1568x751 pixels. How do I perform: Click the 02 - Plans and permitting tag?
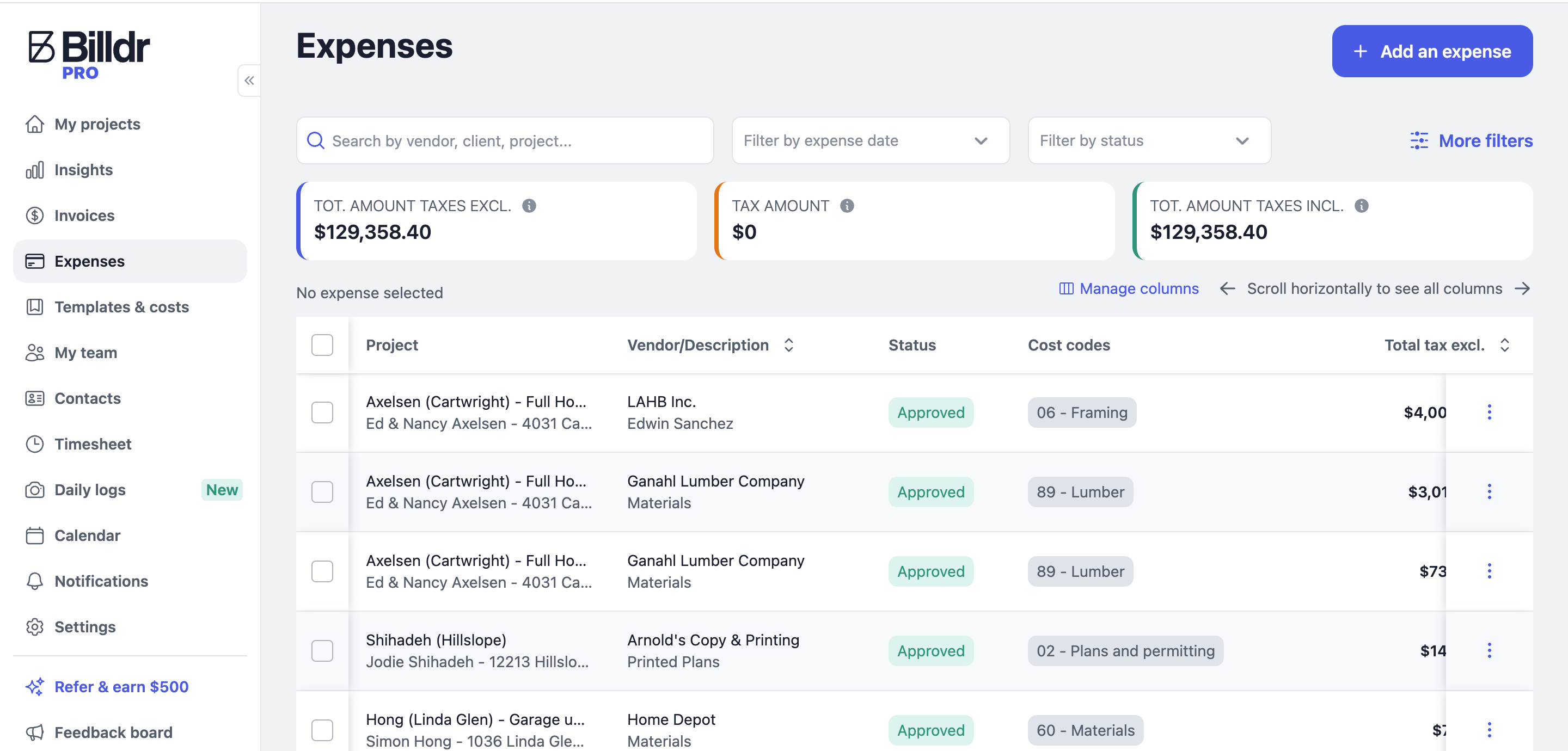(1125, 650)
